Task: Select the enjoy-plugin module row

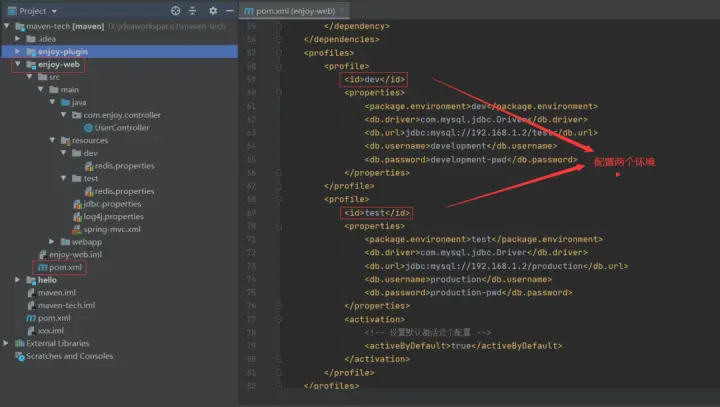Action: pyautogui.click(x=119, y=51)
